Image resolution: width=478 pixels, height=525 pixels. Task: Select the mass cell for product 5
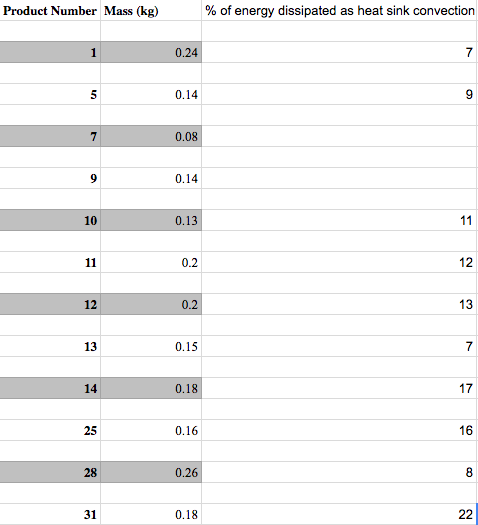[x=151, y=94]
